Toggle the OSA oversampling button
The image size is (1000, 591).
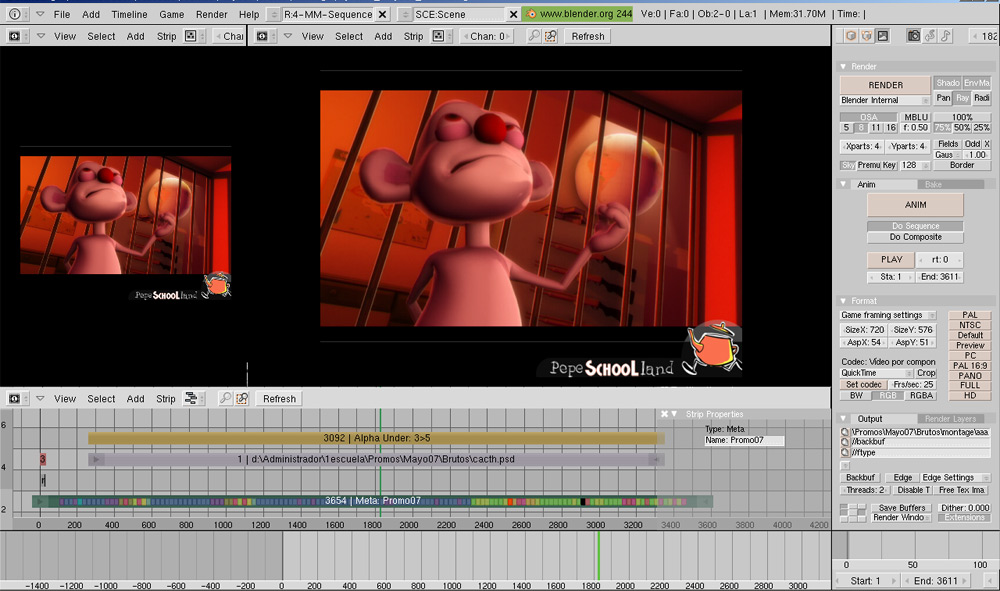(869, 117)
